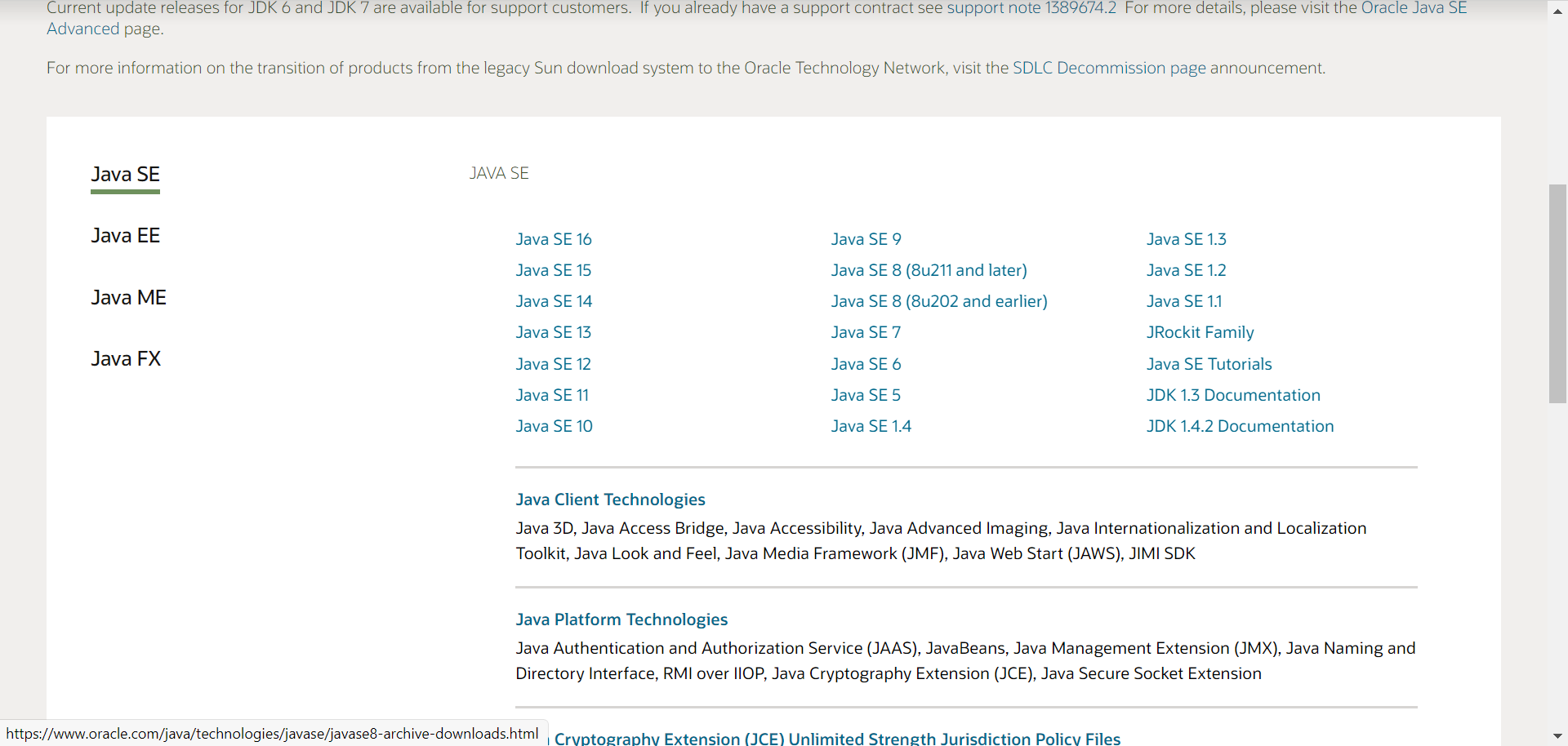Open the Java SE 11 archive link
The height and width of the screenshot is (746, 1568).
[552, 395]
